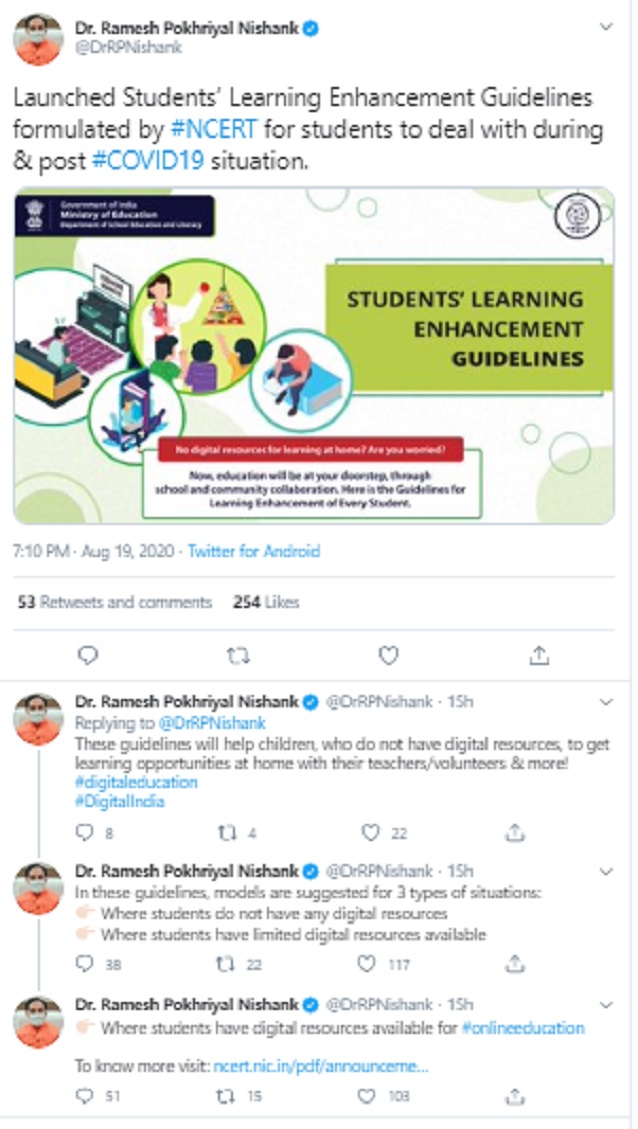Expand options chevron on 3 types reply
Image resolution: width=638 pixels, height=1129 pixels.
pyautogui.click(x=606, y=872)
